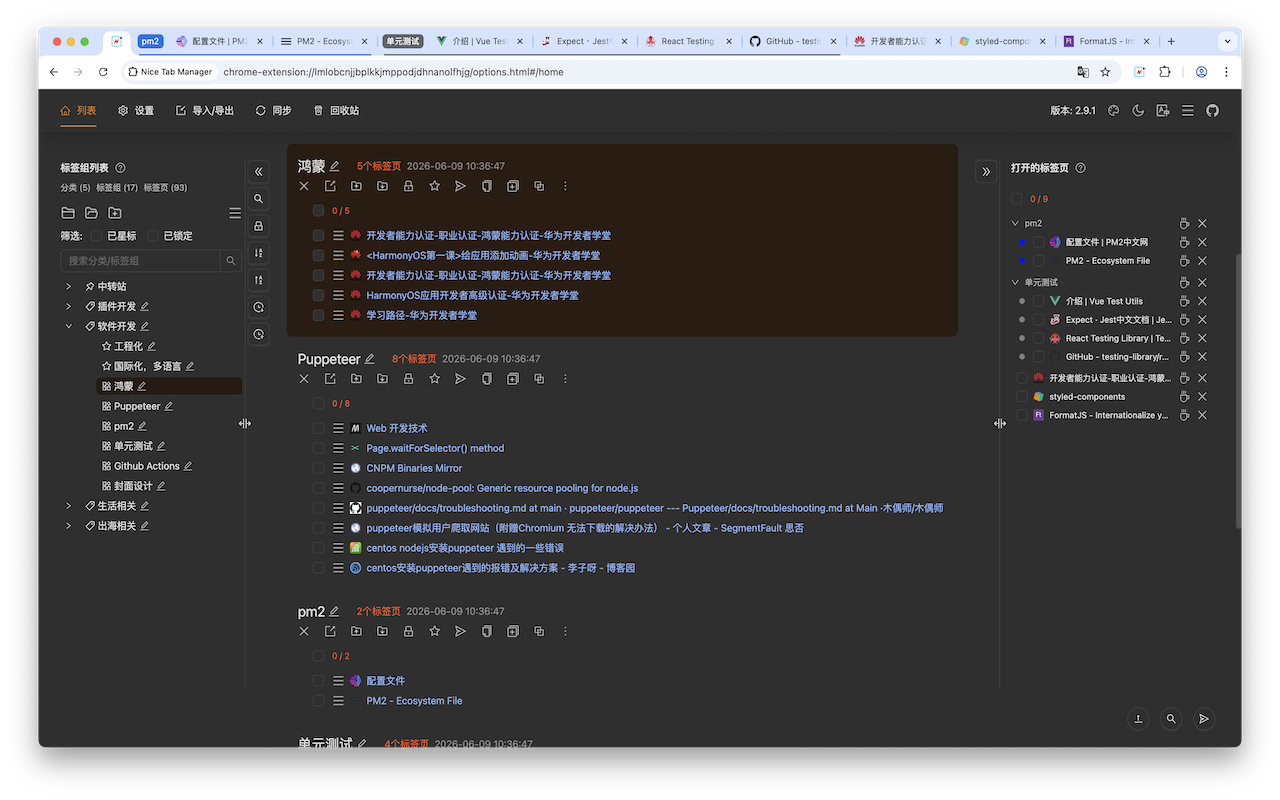Restore the Puppeteer tab group in browser
Viewport: 1280px width, 800px height.
(330, 379)
